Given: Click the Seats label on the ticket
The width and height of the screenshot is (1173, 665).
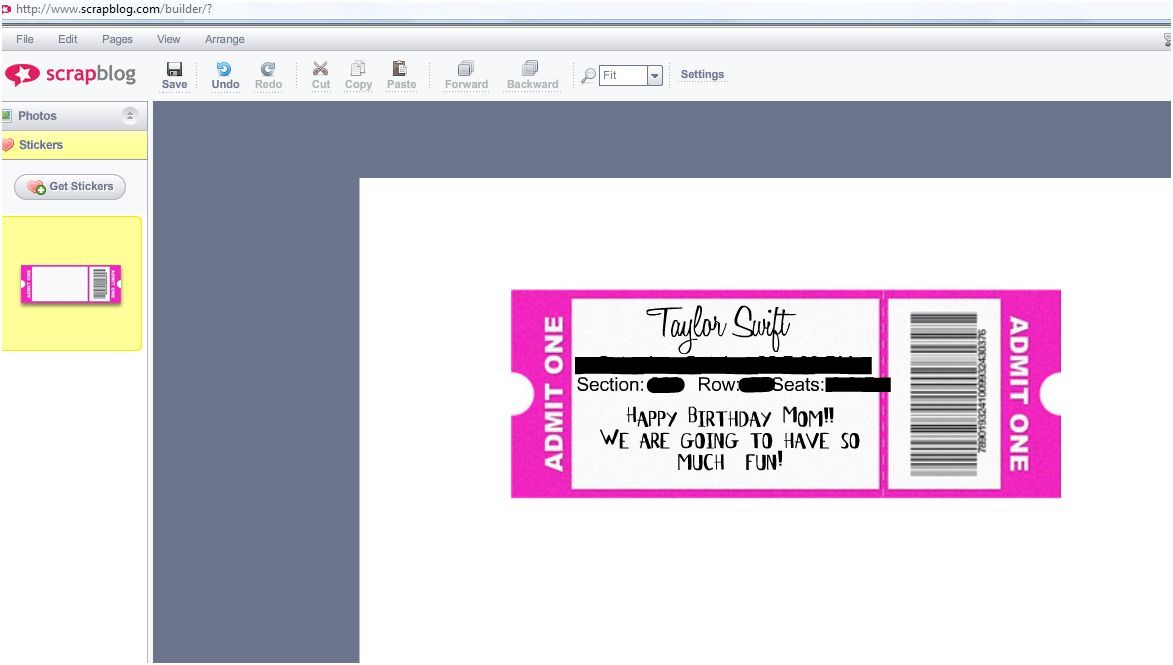Looking at the screenshot, I should click(797, 384).
